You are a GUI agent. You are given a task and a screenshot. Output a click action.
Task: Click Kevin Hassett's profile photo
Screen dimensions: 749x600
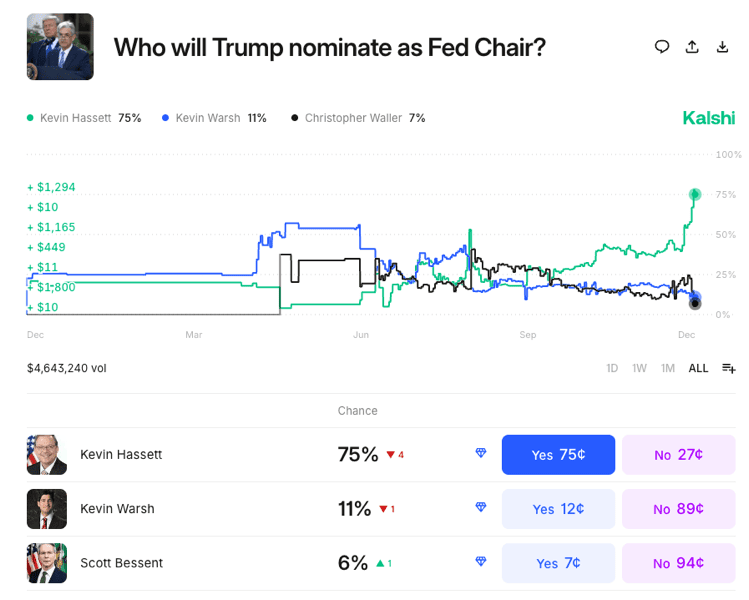[x=47, y=455]
